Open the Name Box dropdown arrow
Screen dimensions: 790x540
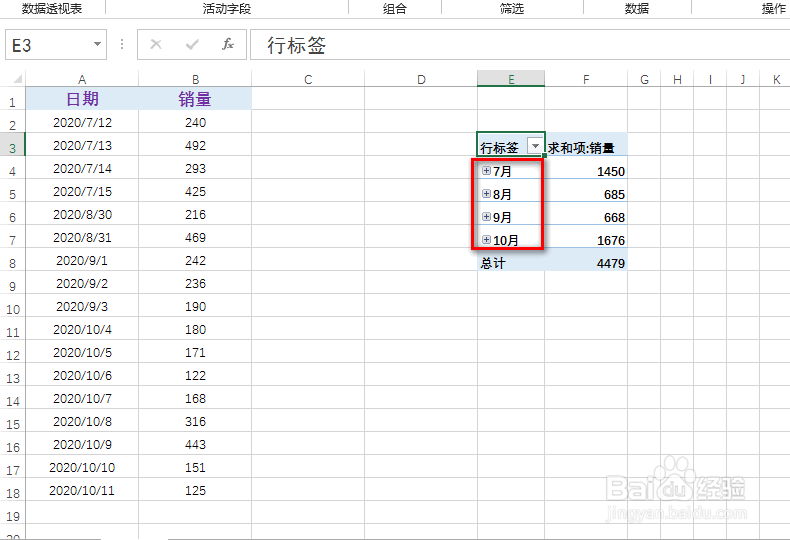(97, 44)
